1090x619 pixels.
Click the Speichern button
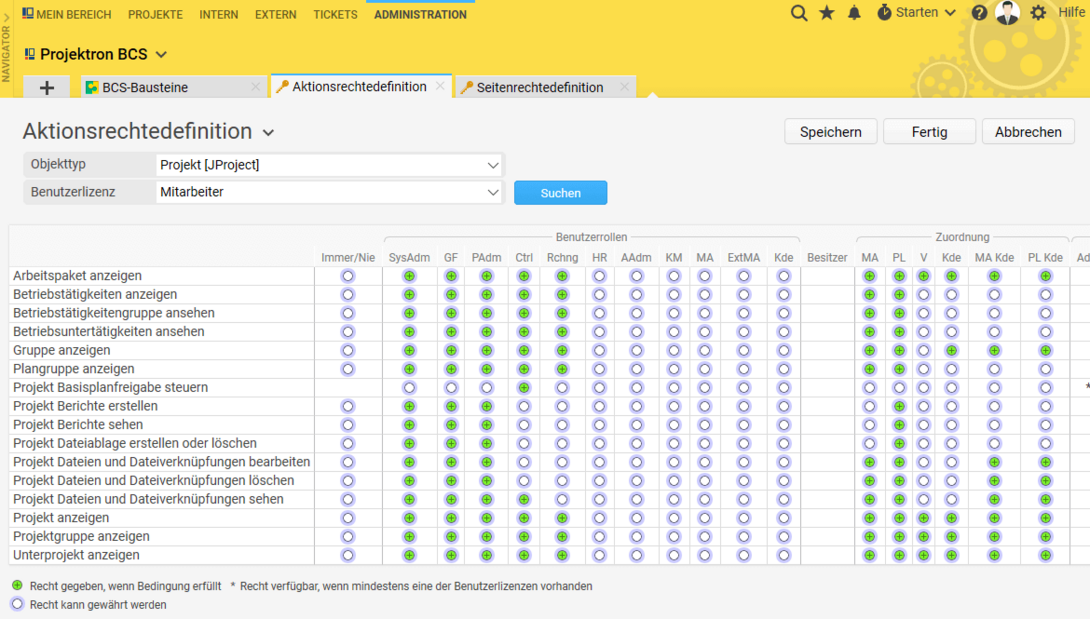click(x=831, y=132)
